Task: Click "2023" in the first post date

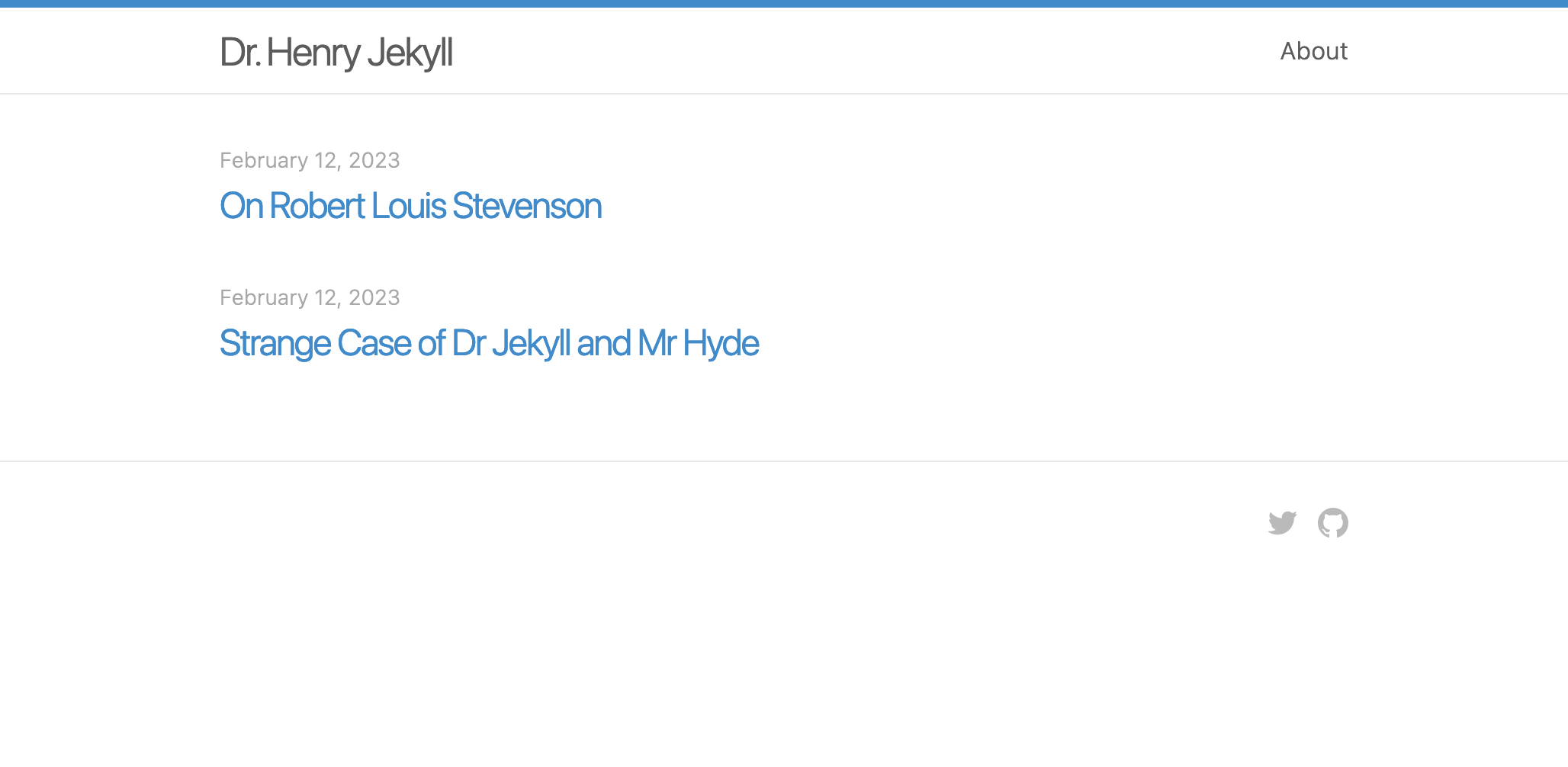Action: [374, 160]
